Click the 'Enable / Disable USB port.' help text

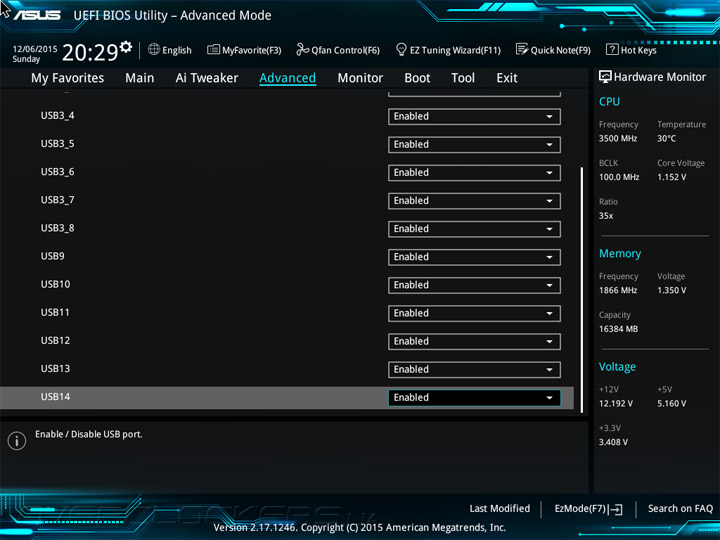89,434
